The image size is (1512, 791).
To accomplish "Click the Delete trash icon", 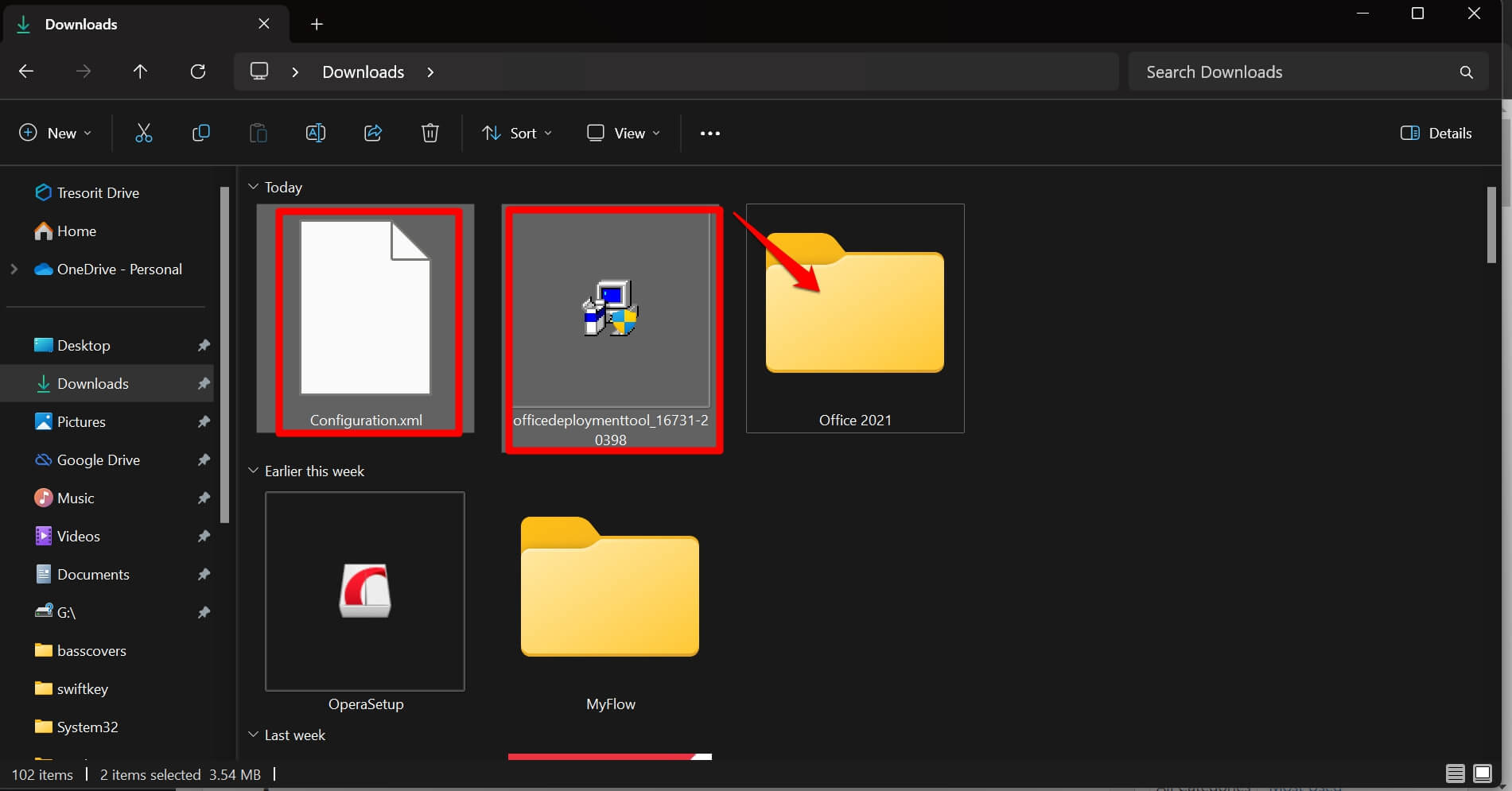I will click(x=430, y=133).
